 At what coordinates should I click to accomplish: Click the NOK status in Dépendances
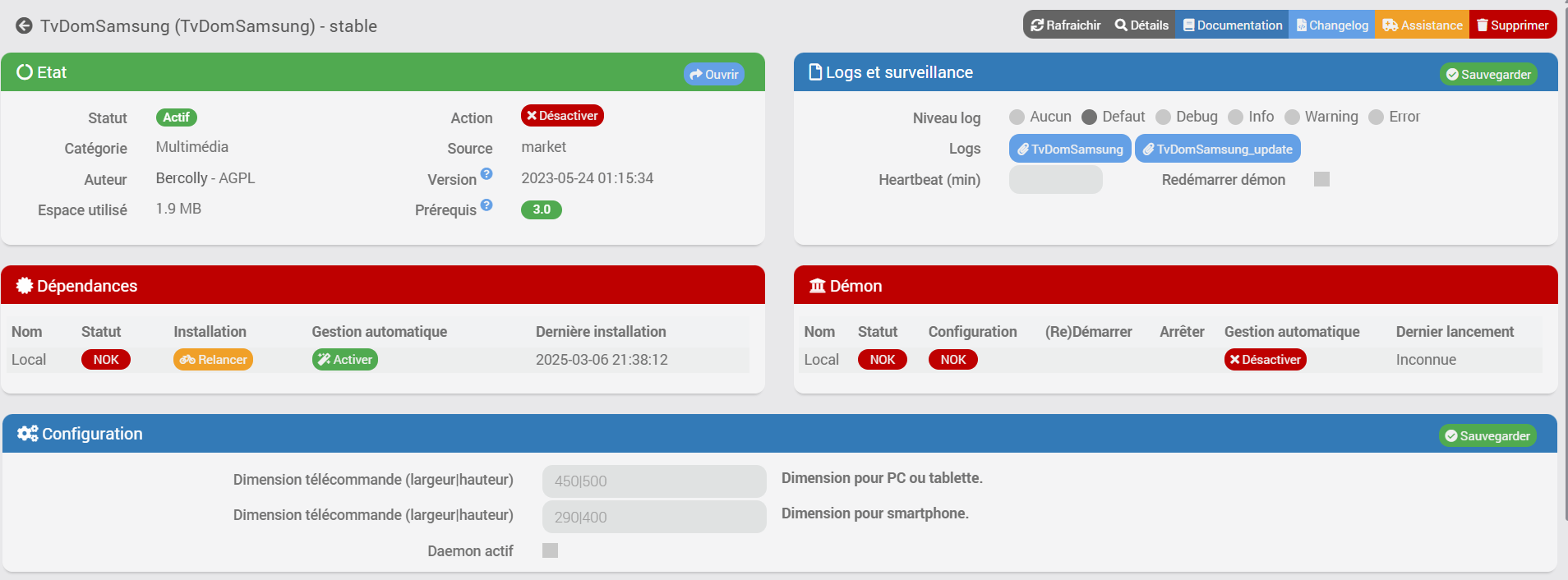(106, 359)
